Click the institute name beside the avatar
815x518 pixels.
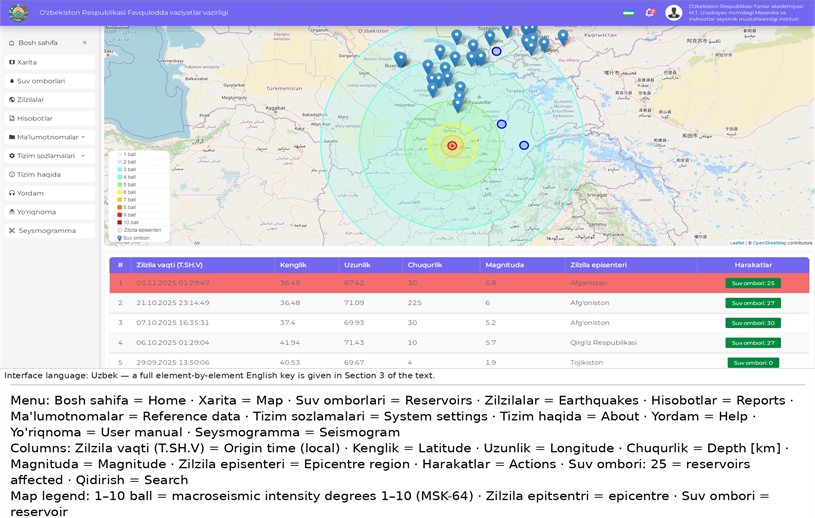click(746, 12)
